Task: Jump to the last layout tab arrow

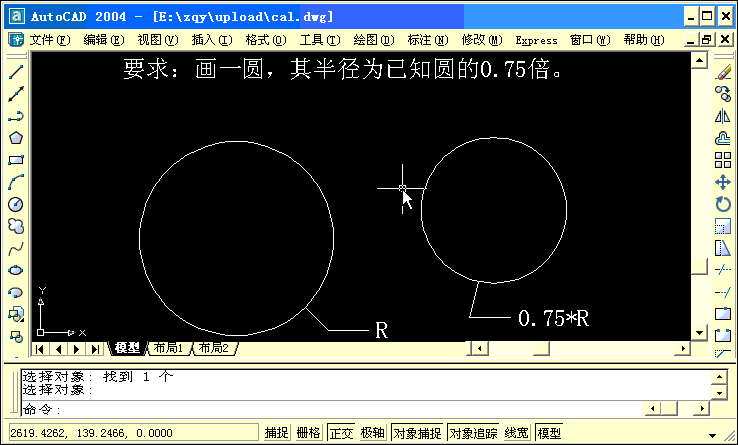Action: (x=96, y=348)
